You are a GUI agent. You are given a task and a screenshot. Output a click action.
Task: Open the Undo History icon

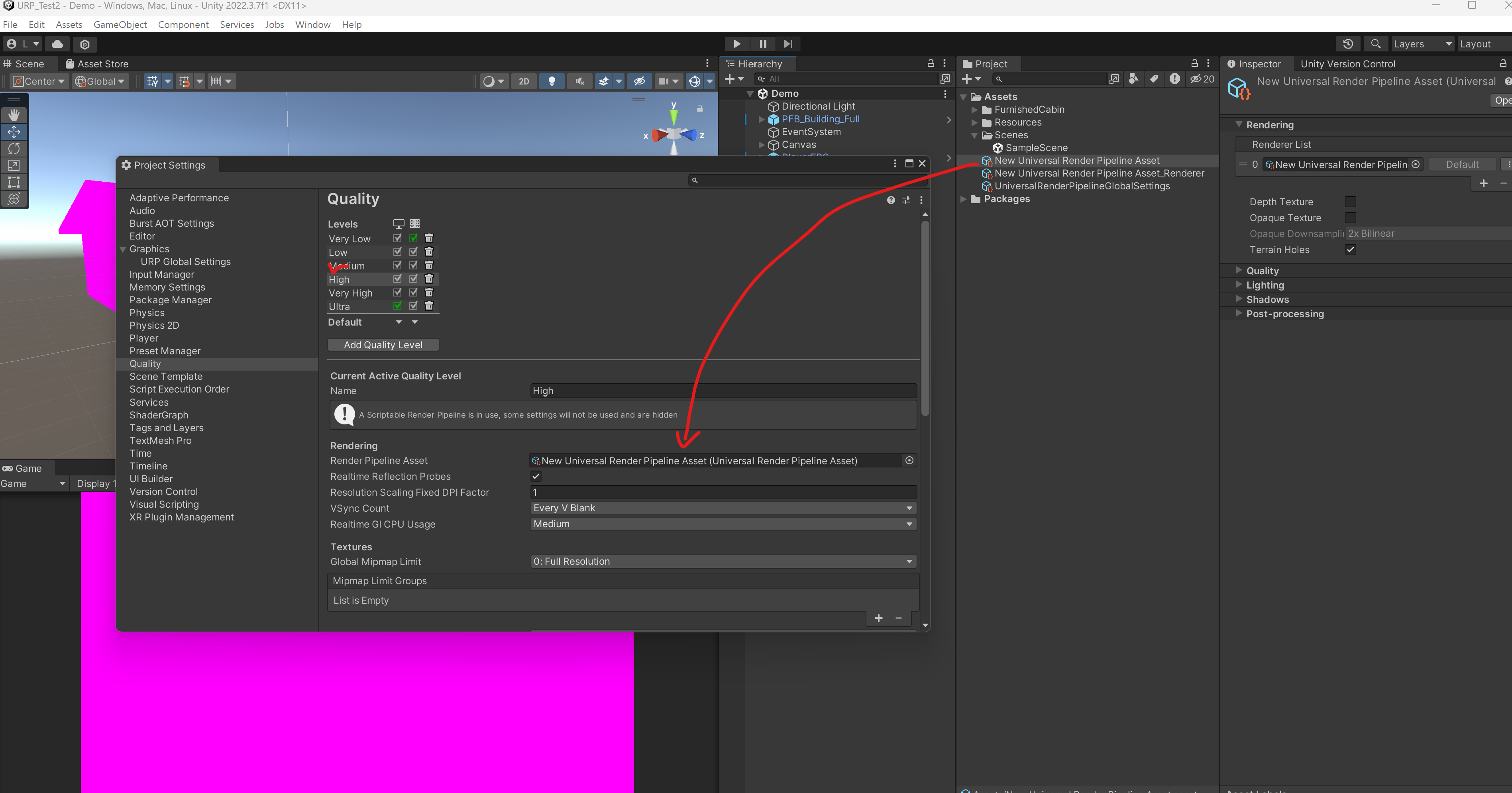pyautogui.click(x=1348, y=44)
